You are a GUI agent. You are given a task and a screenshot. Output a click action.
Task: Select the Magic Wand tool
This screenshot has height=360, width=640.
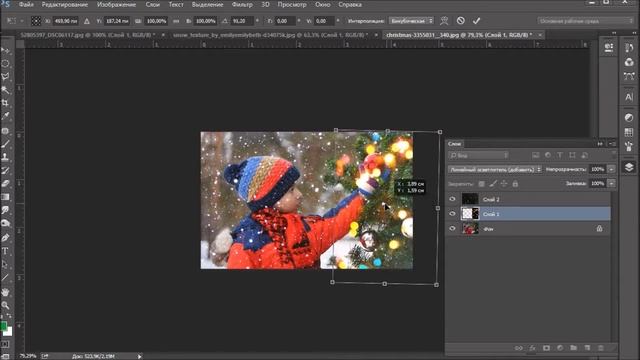(5, 90)
